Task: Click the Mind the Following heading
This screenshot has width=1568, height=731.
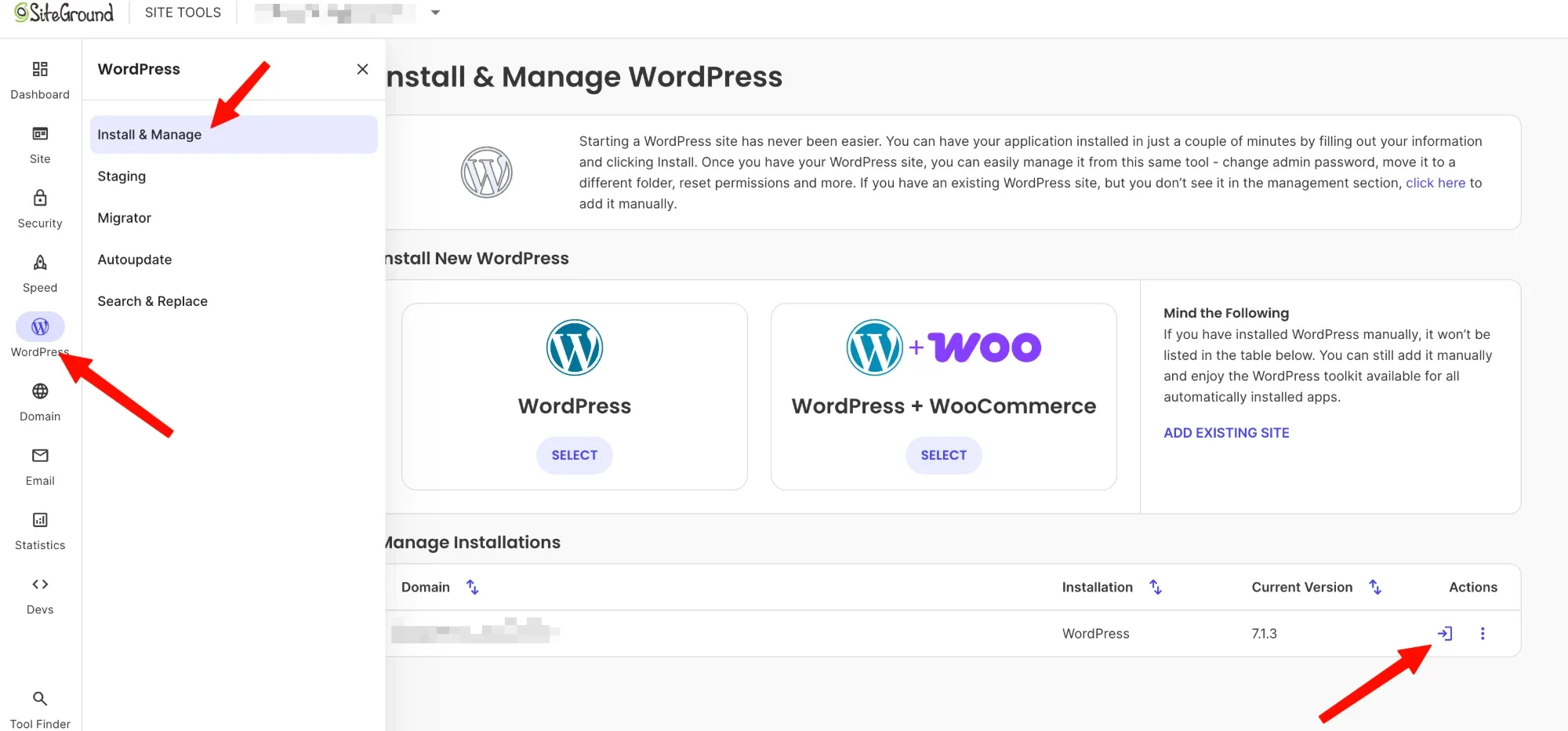Action: [1226, 313]
